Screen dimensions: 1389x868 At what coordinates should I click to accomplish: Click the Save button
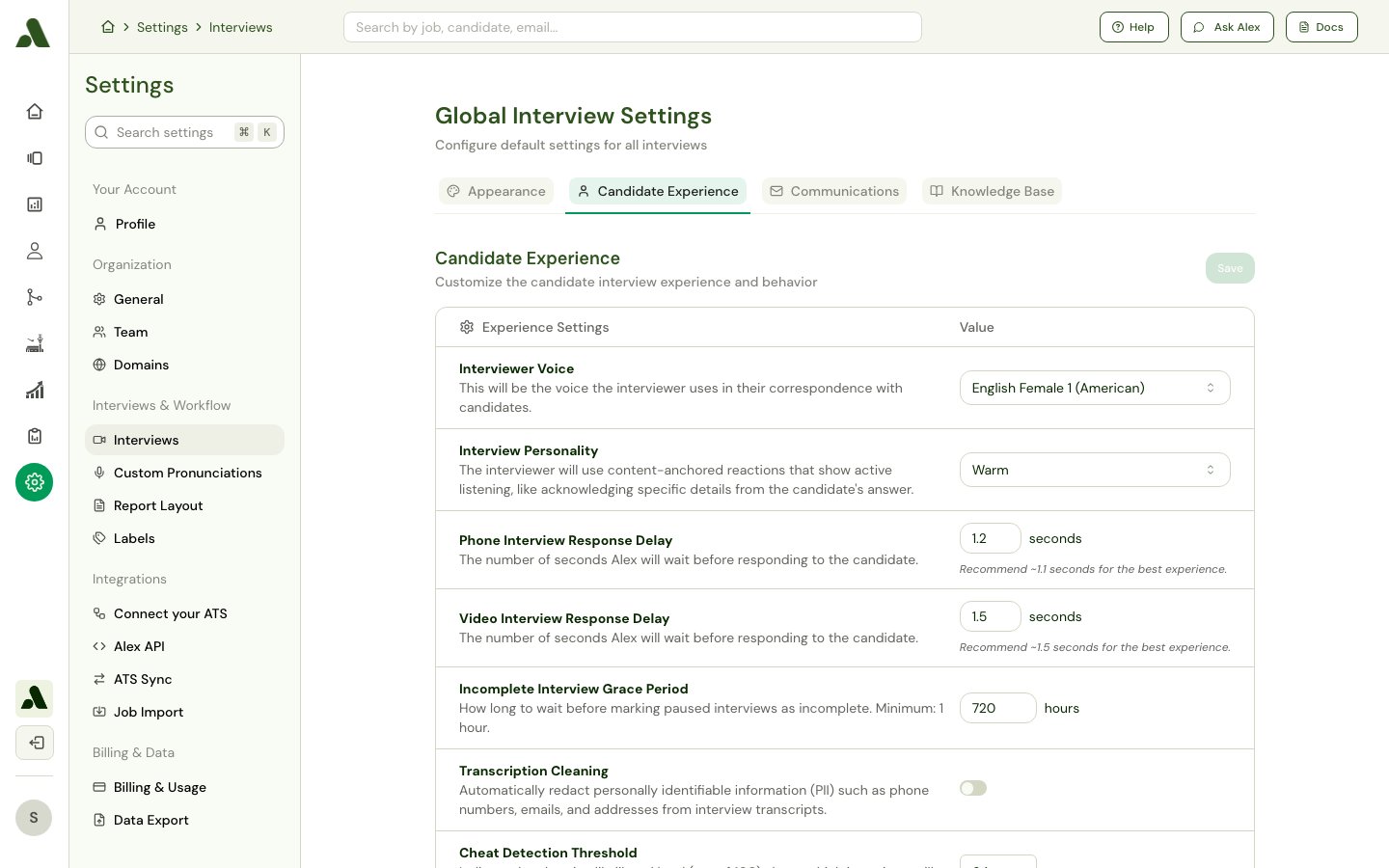(x=1230, y=268)
